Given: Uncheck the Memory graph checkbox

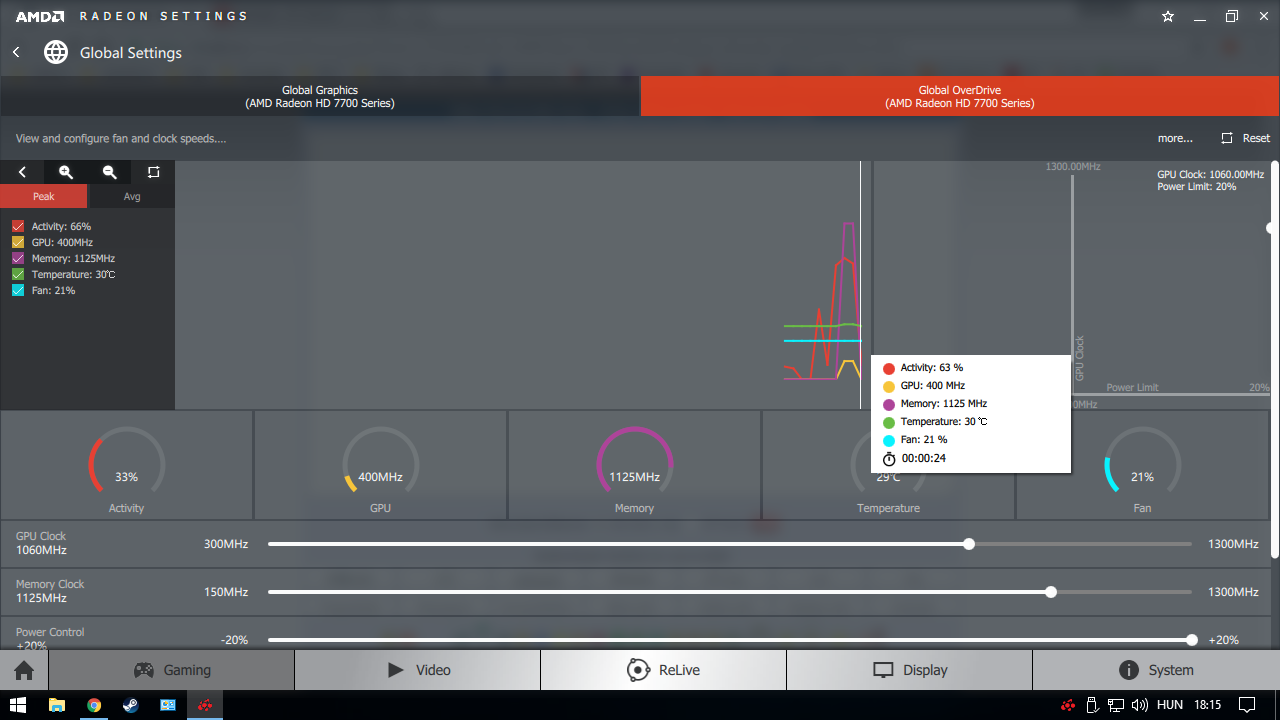Looking at the screenshot, I should coord(18,259).
